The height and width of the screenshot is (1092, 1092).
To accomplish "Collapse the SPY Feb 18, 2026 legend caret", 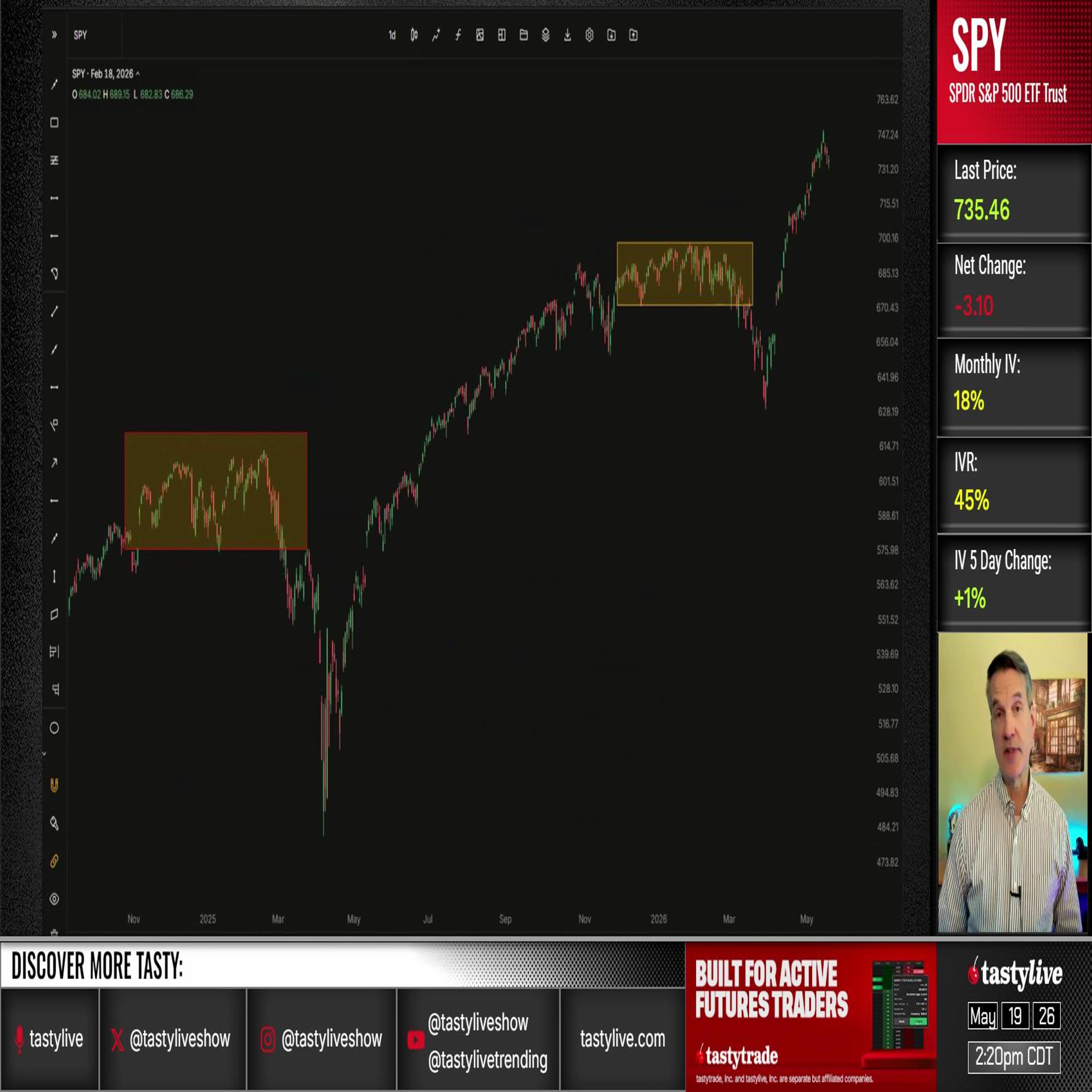I will [x=138, y=74].
